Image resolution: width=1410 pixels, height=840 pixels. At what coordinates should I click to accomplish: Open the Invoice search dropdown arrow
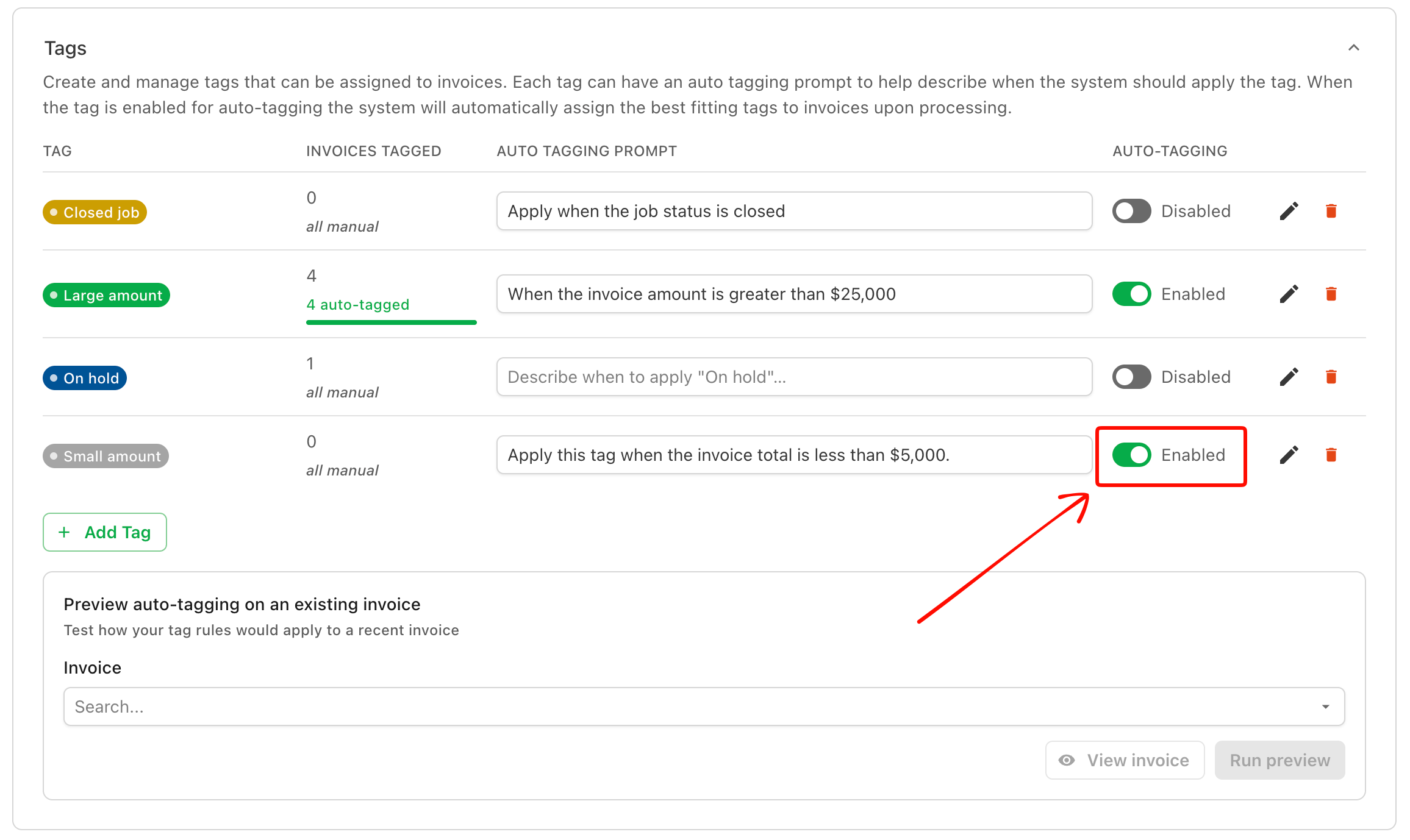1325,707
